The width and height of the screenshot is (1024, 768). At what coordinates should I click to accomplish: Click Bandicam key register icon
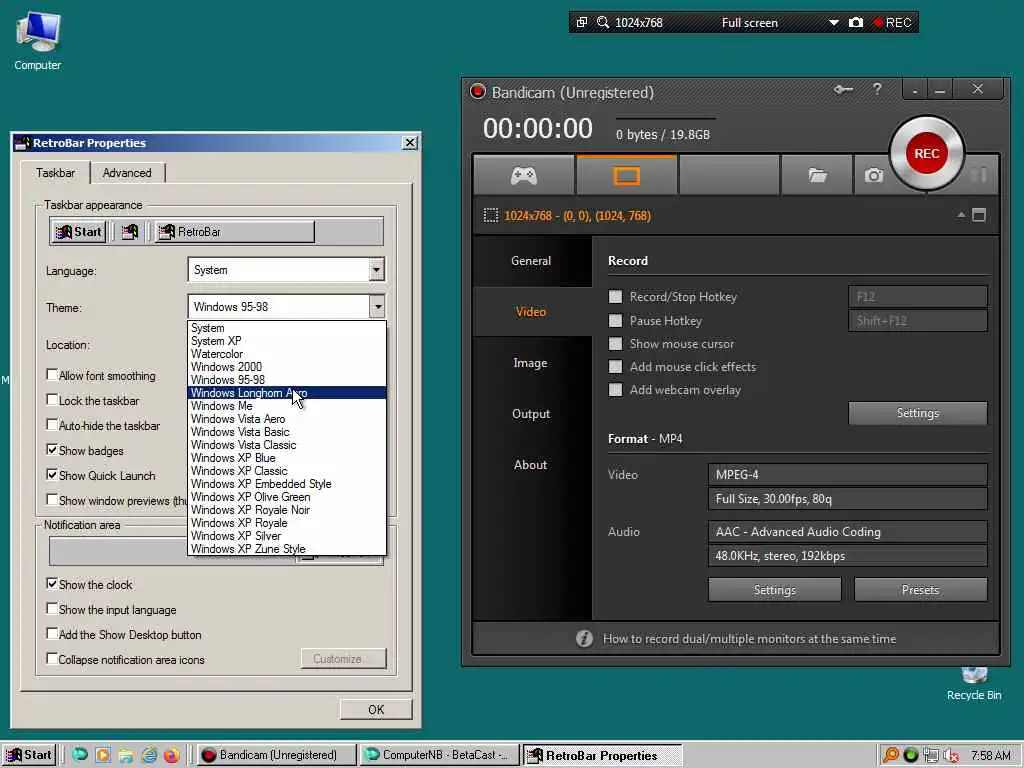pos(843,89)
